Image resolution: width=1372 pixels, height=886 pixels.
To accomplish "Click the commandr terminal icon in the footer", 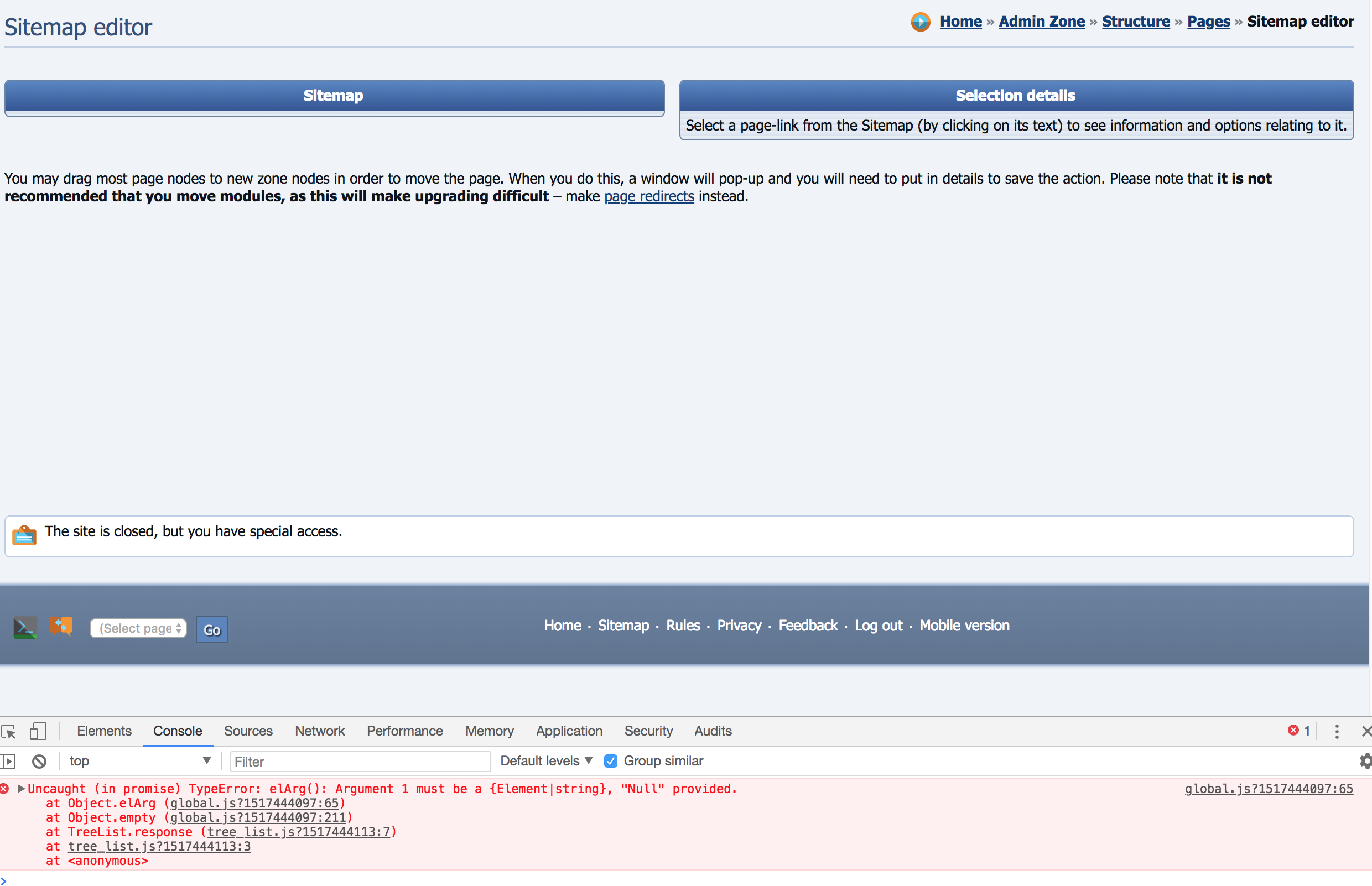I will point(25,628).
